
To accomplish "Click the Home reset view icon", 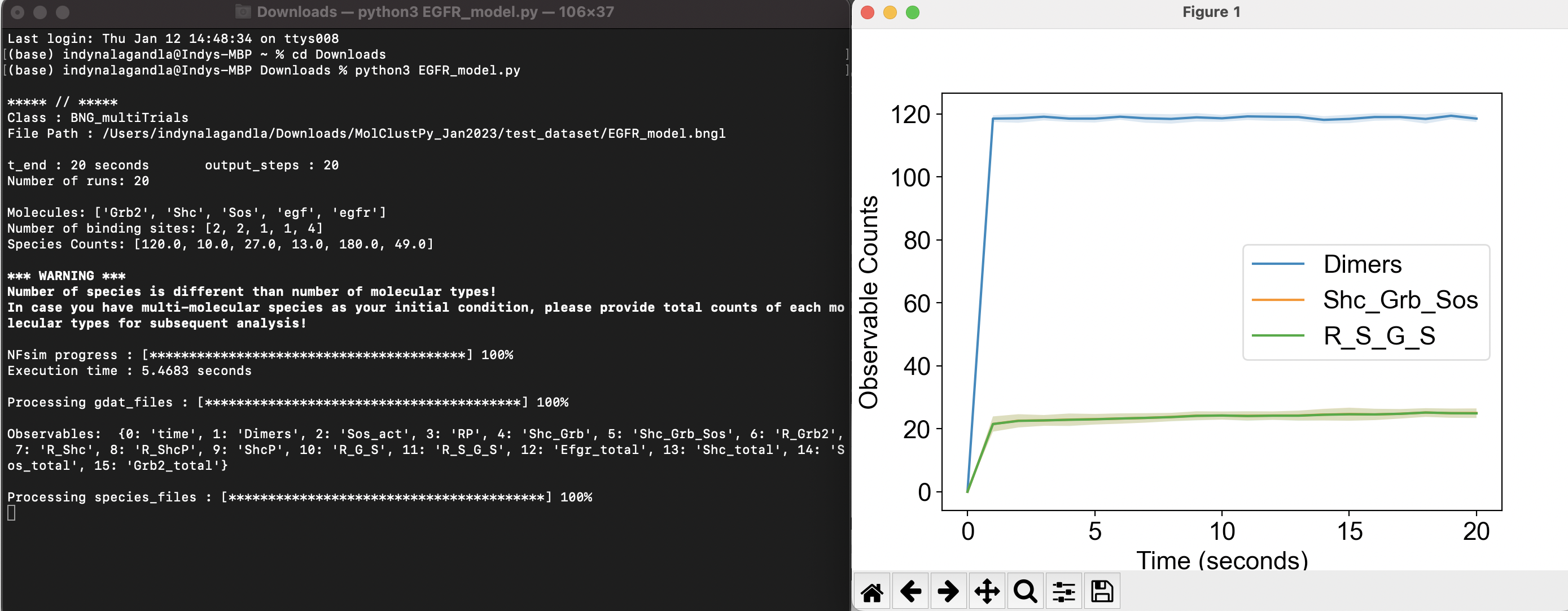I will coord(871,591).
